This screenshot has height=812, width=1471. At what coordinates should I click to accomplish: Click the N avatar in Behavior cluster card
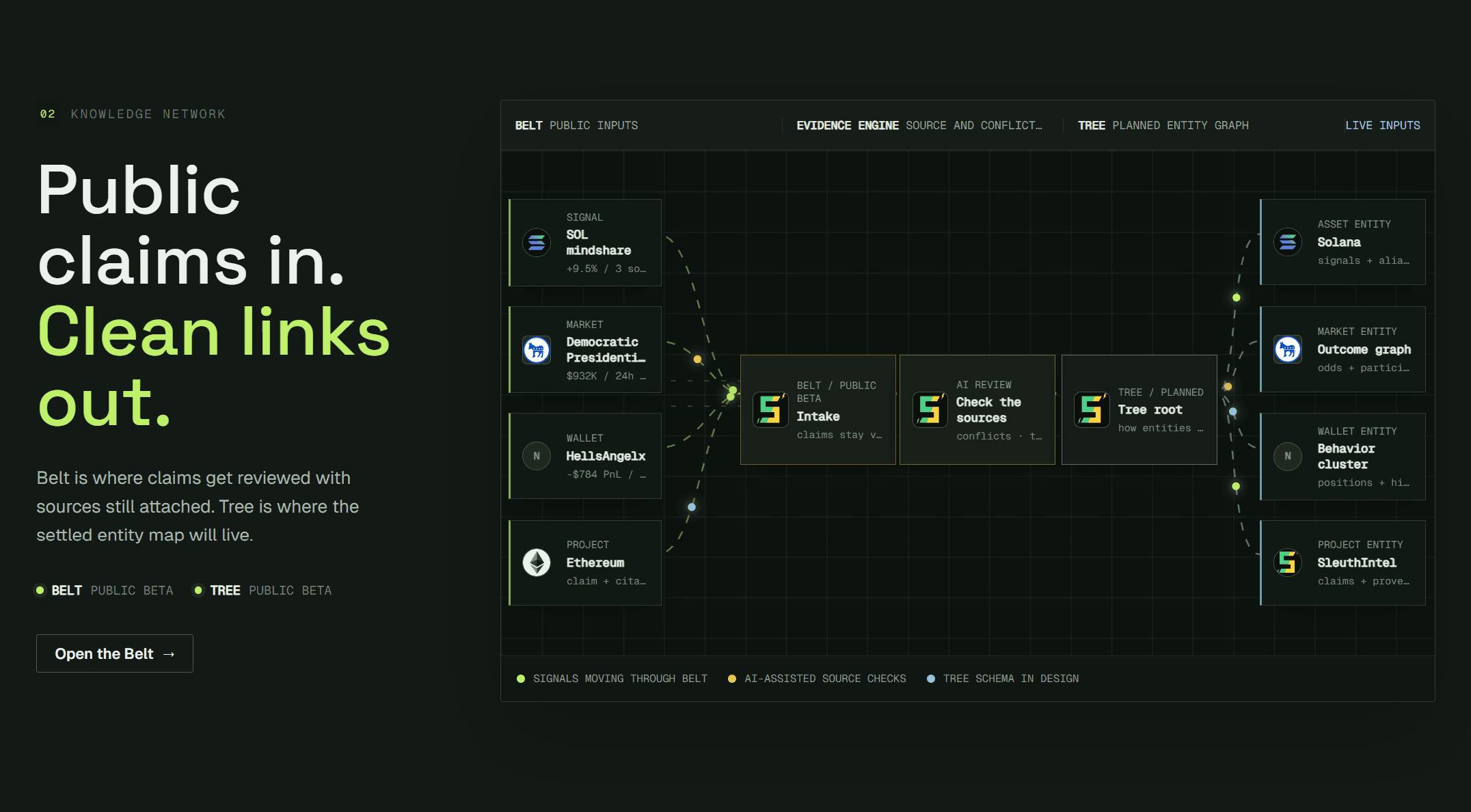pos(1288,456)
